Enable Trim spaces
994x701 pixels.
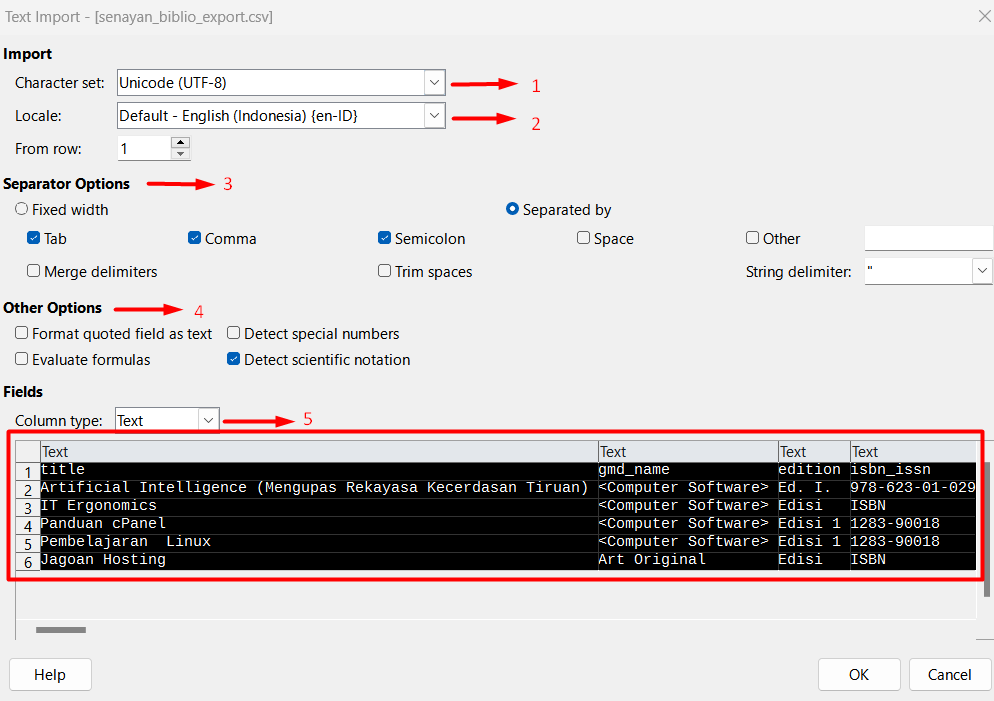point(384,271)
